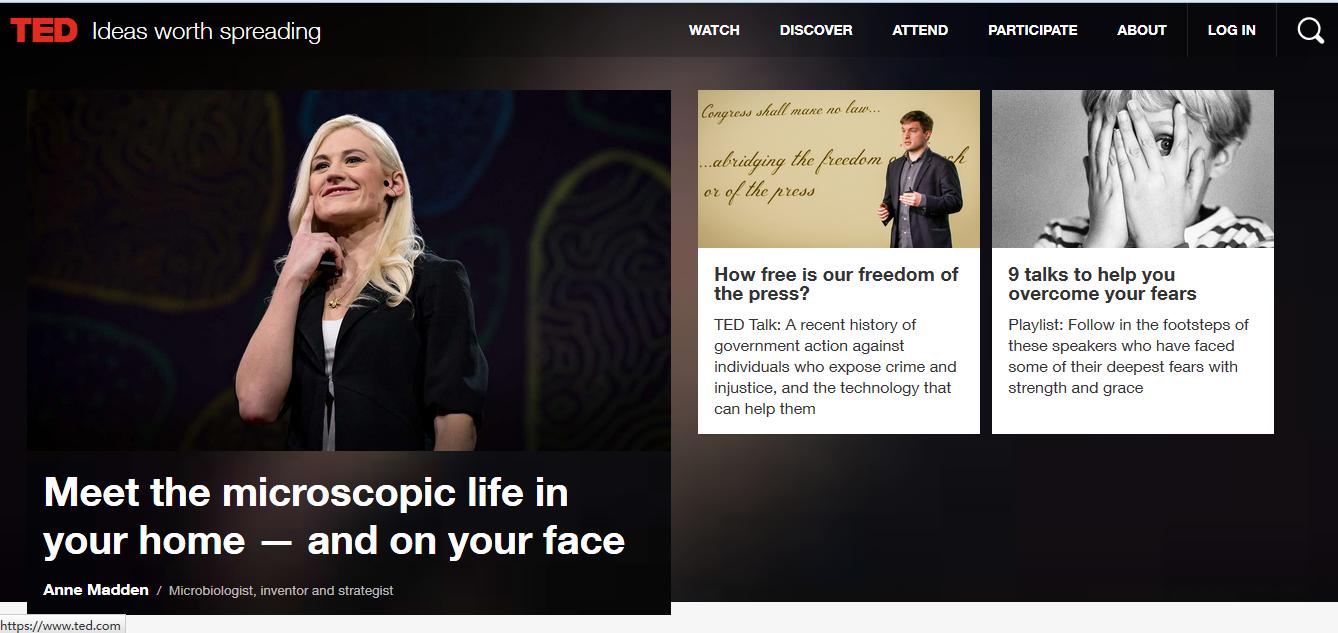Open the DISCOVER menu

point(816,30)
